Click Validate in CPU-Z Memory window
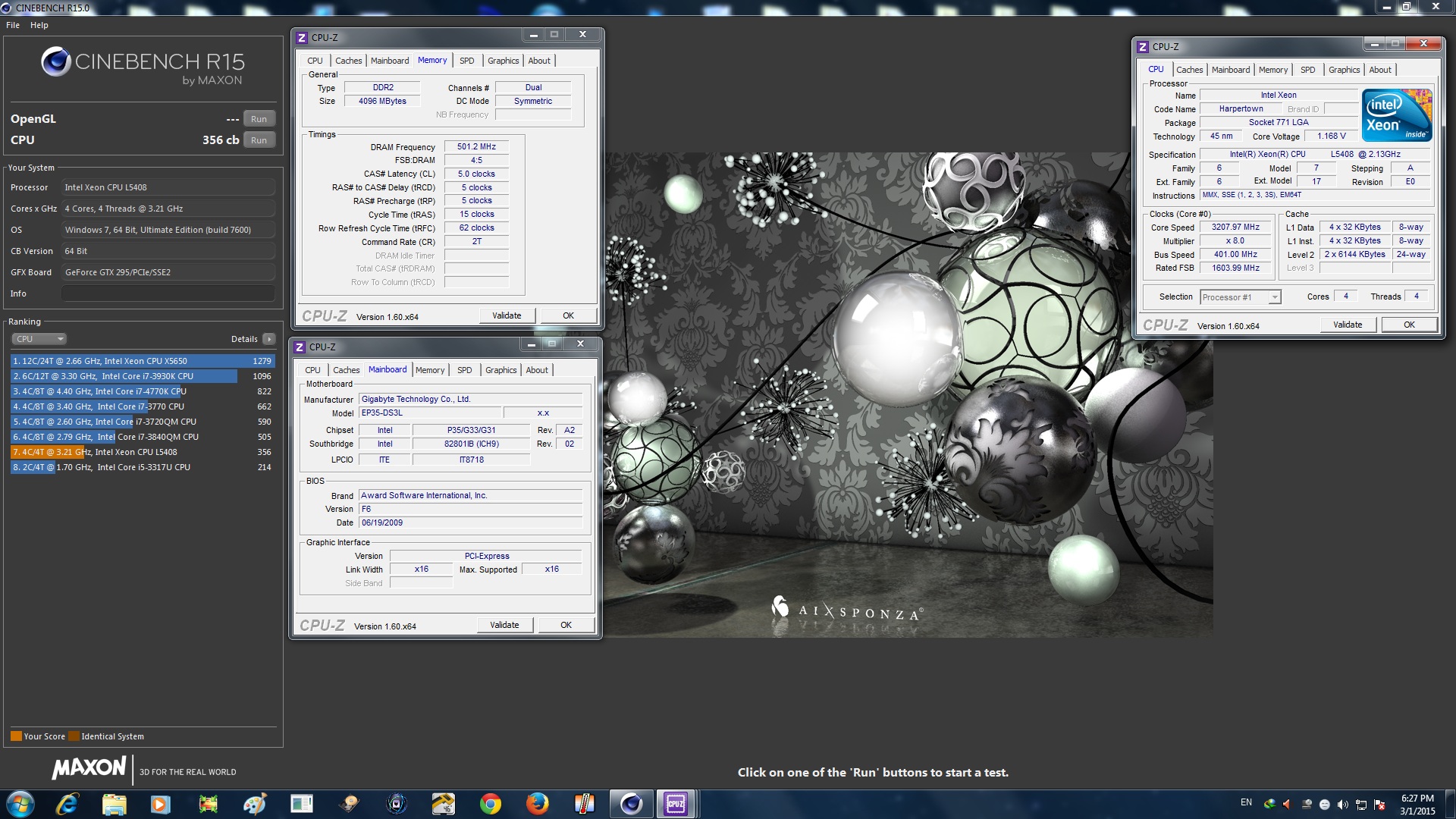This screenshot has height=819, width=1456. pyautogui.click(x=507, y=315)
